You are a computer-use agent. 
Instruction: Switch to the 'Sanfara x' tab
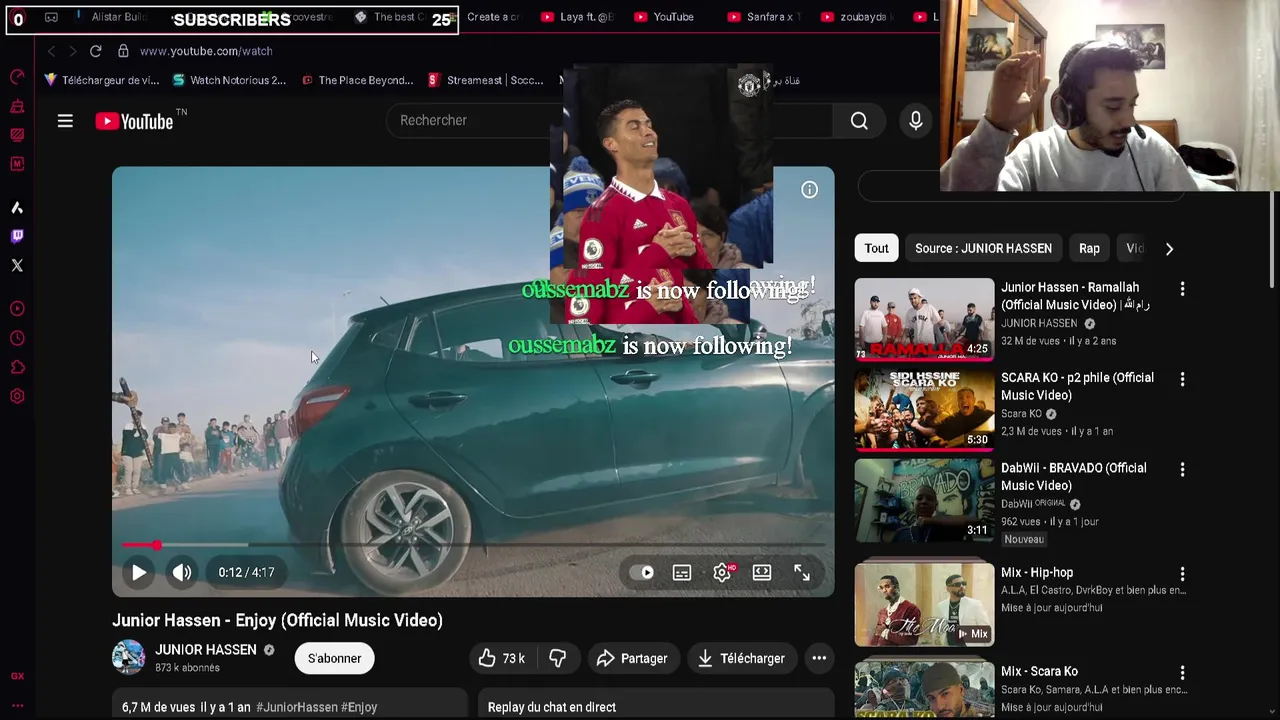(765, 17)
